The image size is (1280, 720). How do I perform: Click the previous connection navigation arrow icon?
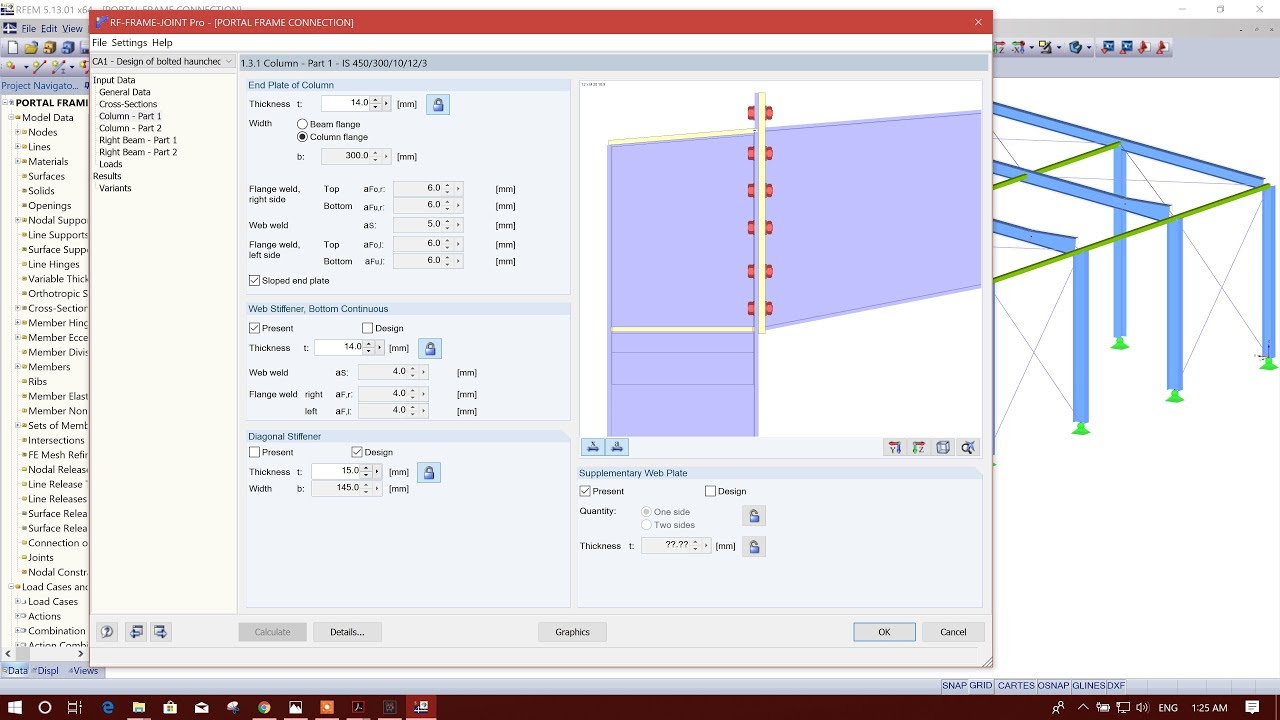tap(136, 631)
